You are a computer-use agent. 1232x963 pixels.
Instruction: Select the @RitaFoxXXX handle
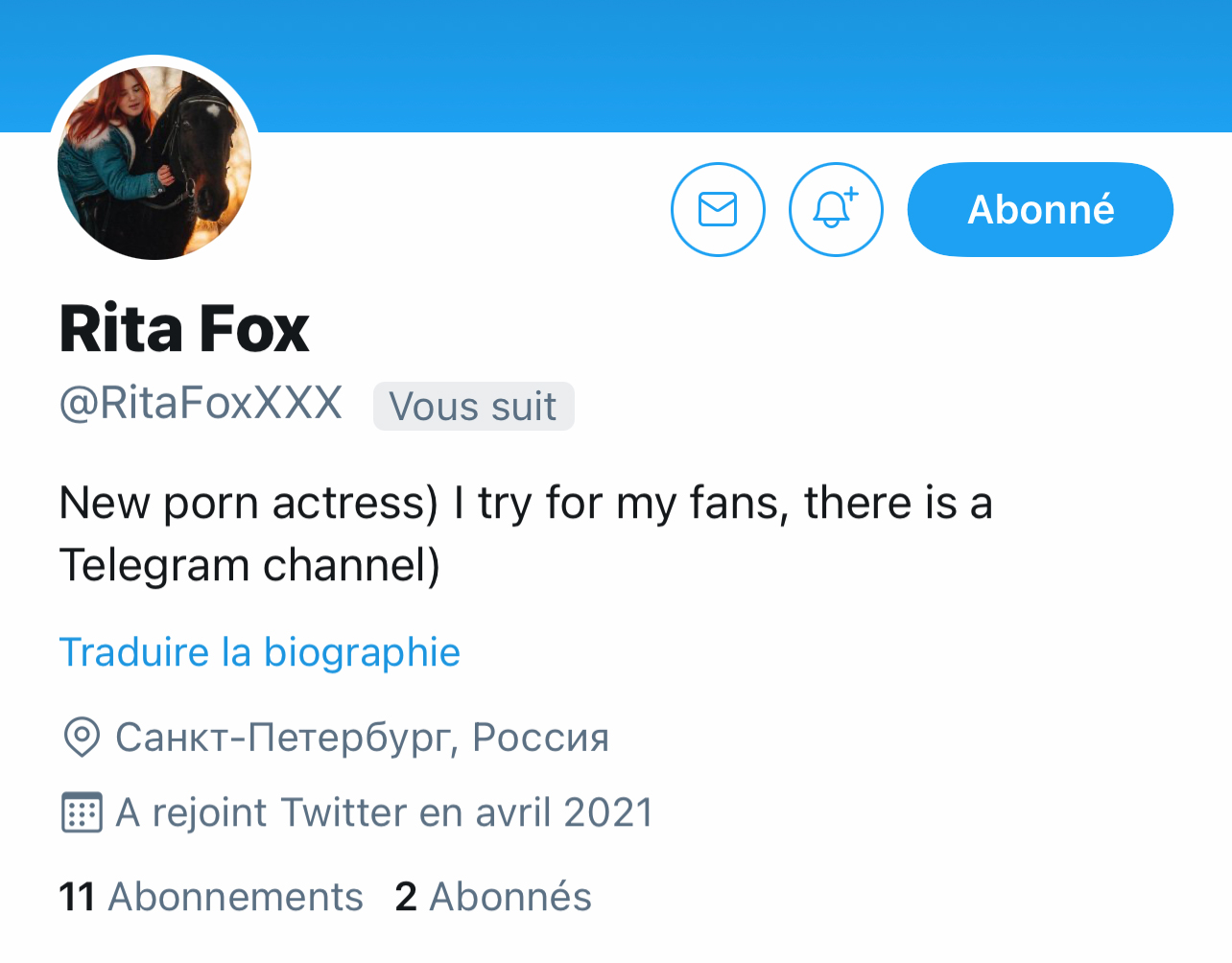tap(201, 403)
